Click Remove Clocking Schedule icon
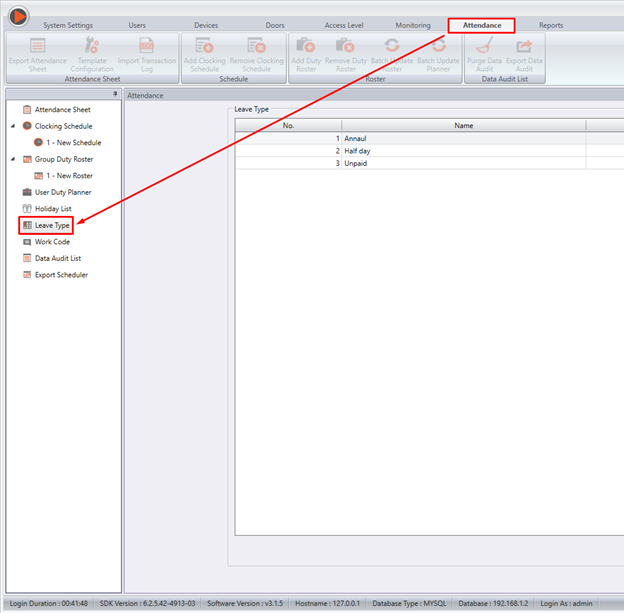The width and height of the screenshot is (624, 613). tap(256, 45)
